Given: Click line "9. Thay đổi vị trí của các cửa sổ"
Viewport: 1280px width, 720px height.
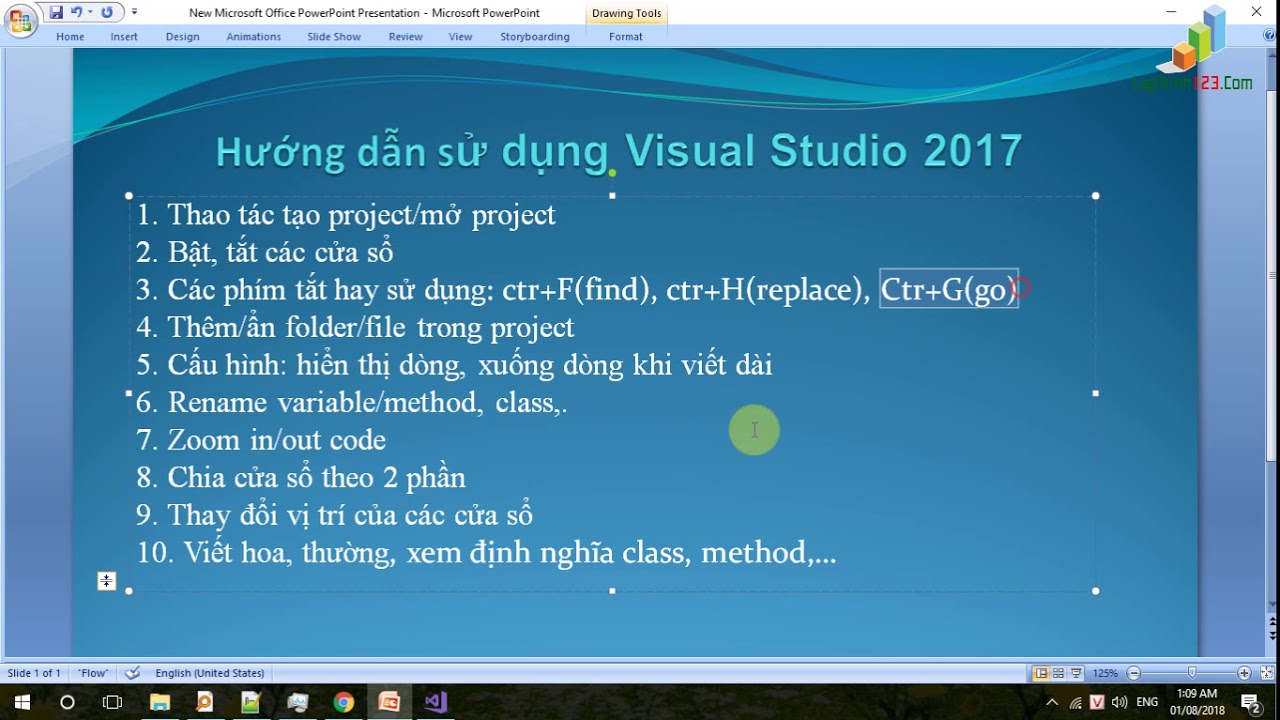Looking at the screenshot, I should point(334,516).
